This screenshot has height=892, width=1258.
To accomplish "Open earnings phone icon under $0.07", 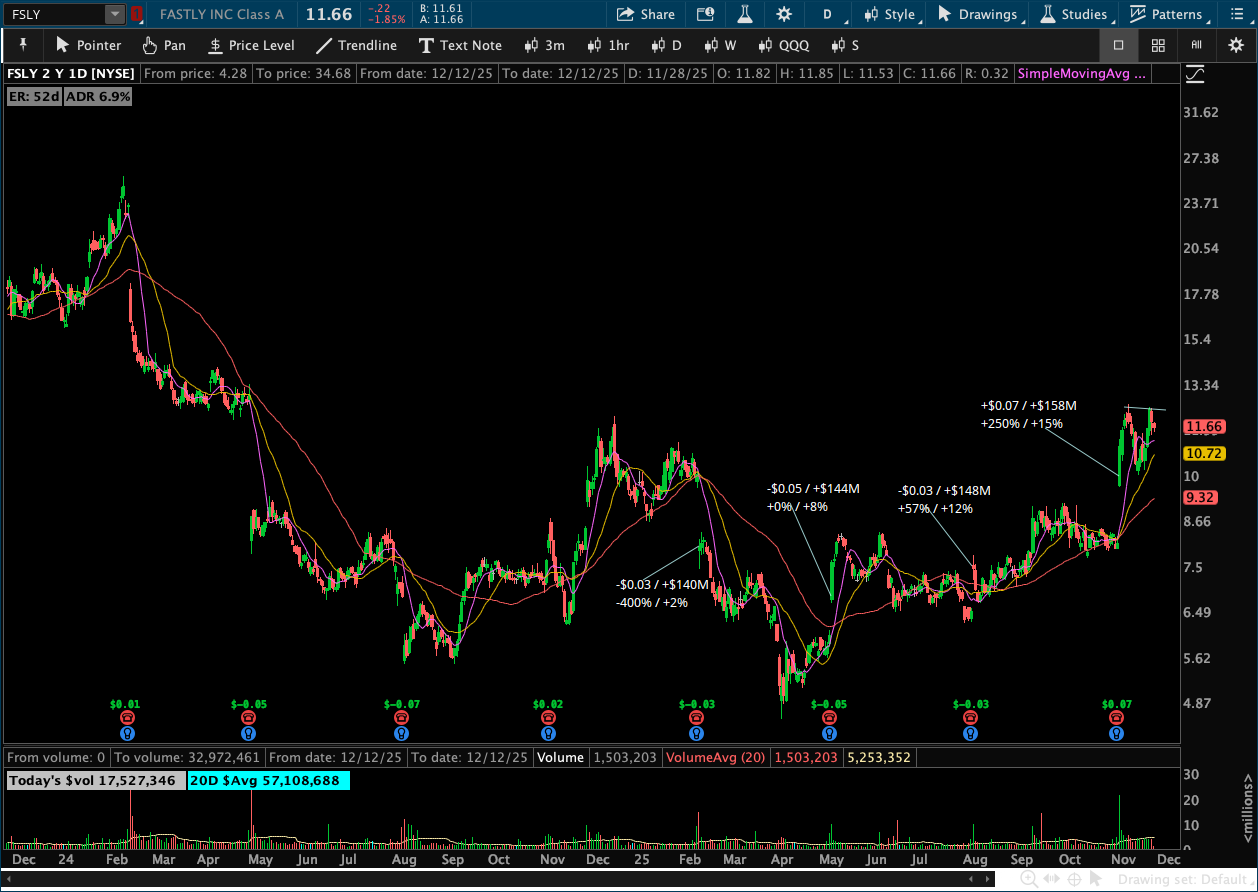I will pos(1116,718).
